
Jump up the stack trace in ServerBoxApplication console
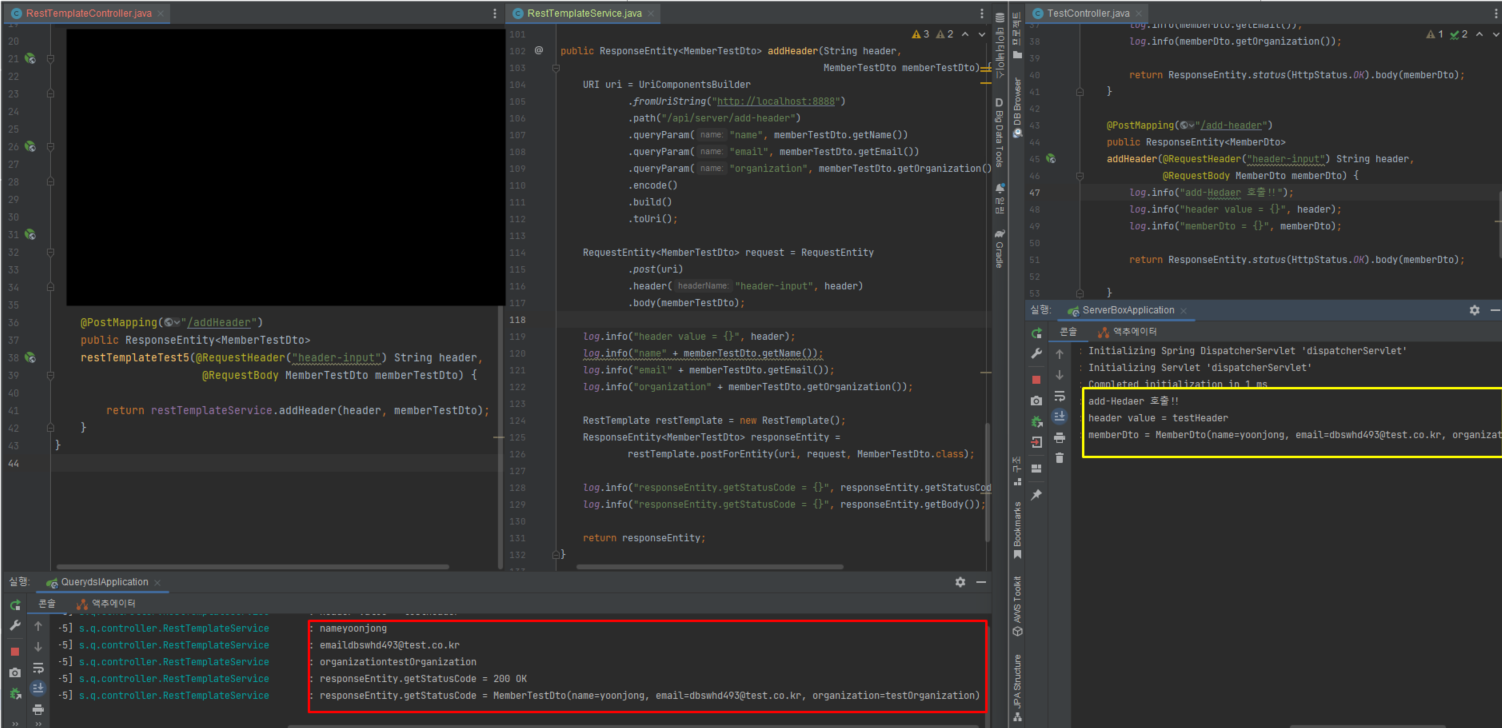(x=1060, y=354)
